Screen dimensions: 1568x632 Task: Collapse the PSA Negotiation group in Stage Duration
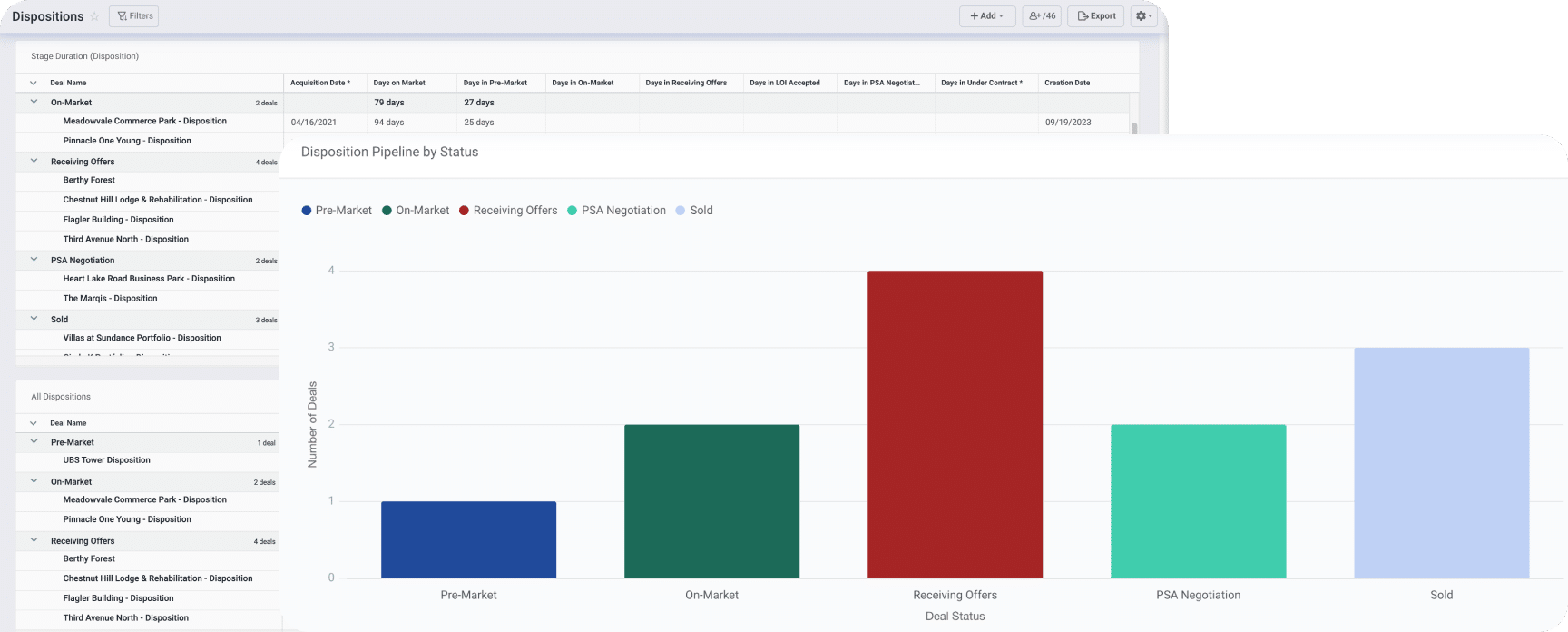[x=34, y=260]
